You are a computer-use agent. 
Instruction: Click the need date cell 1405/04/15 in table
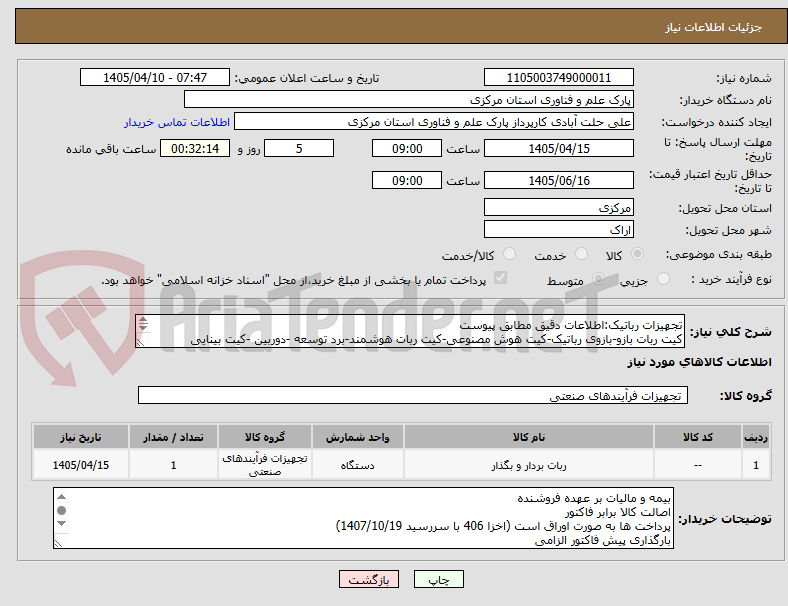[81, 465]
